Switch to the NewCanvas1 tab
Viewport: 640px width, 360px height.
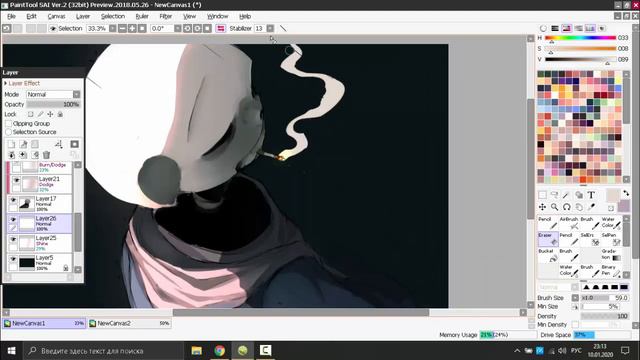coord(44,323)
